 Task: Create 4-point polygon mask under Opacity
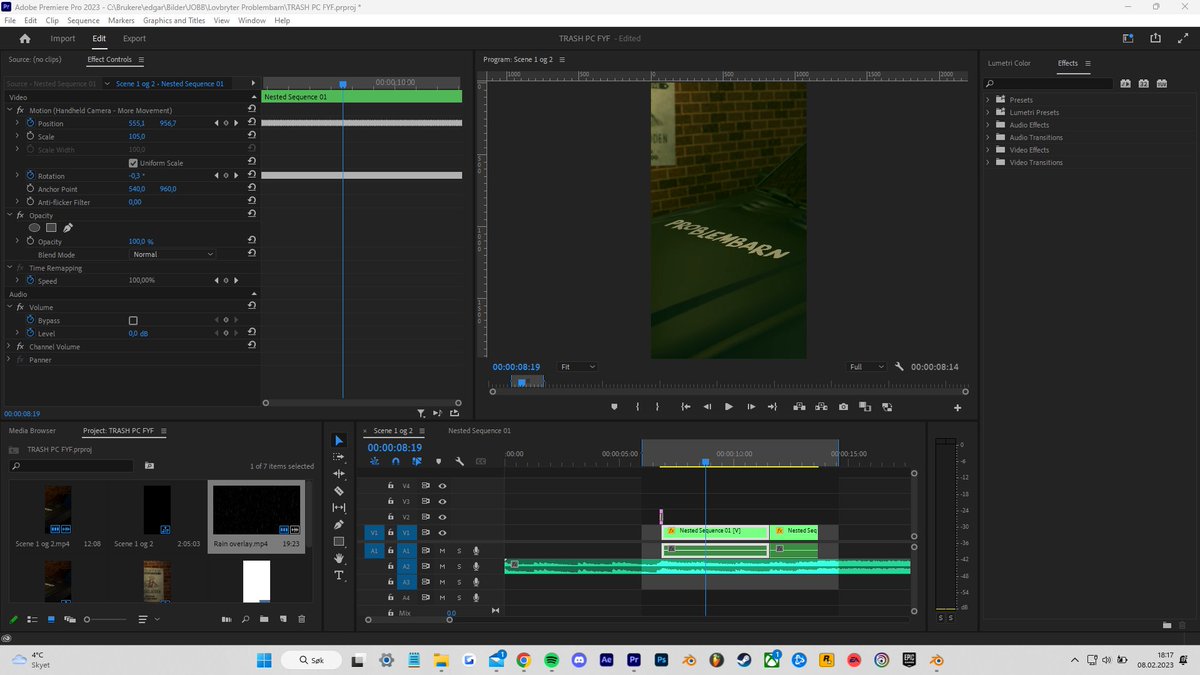tap(51, 228)
